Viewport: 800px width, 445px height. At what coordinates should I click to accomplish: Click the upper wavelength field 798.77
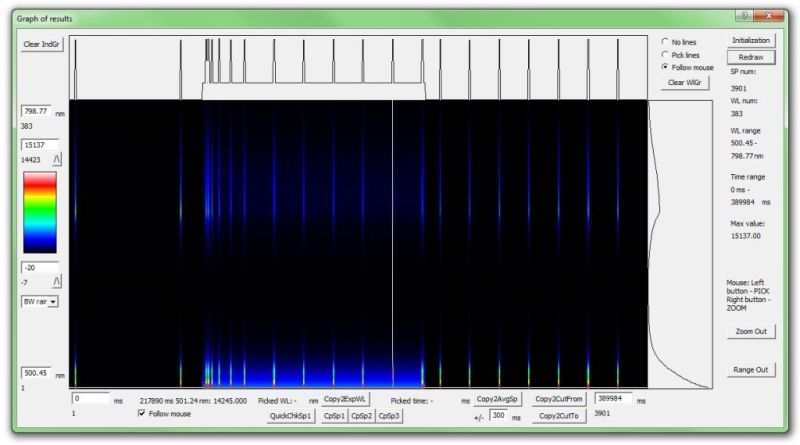pyautogui.click(x=36, y=111)
